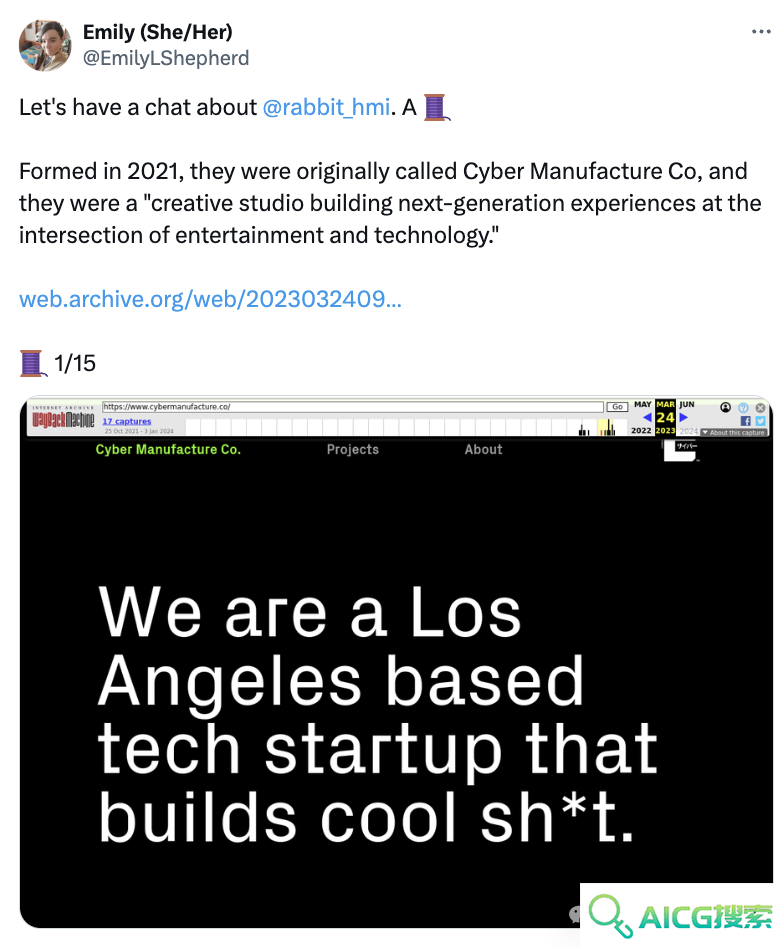
Task: Click the previous capture blue left arrow
Action: (x=646, y=417)
